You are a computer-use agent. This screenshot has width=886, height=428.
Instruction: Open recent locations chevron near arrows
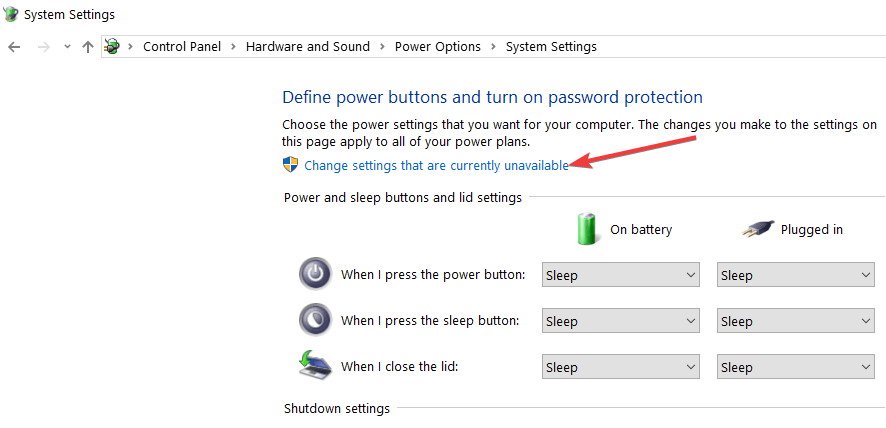67,47
